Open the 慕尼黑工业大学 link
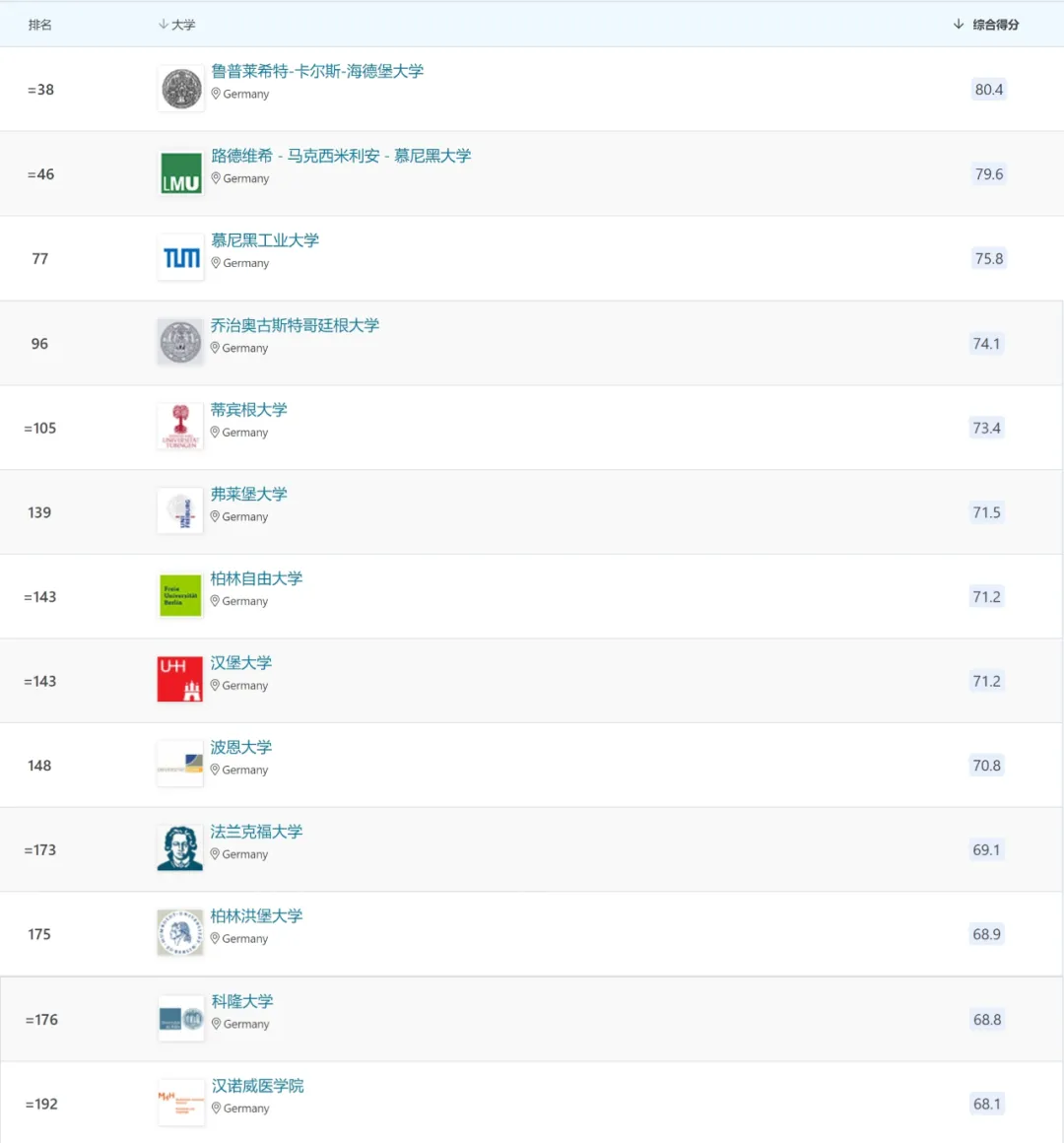This screenshot has width=1064, height=1143. pyautogui.click(x=265, y=240)
